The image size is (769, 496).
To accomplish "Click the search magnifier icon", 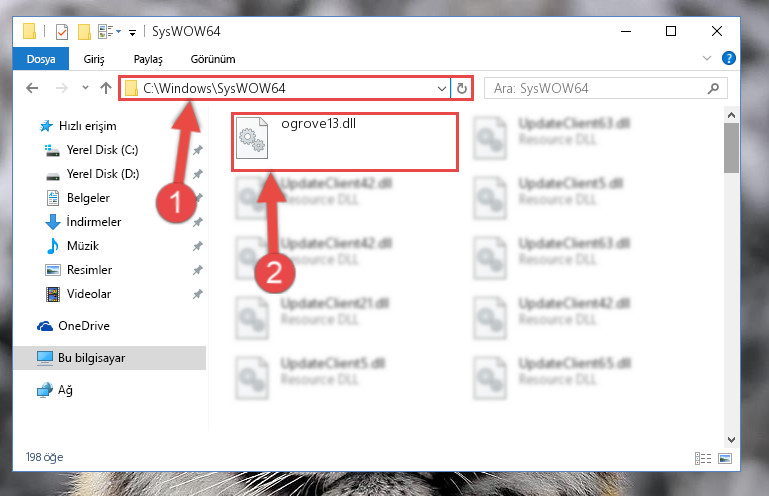I will 713,88.
